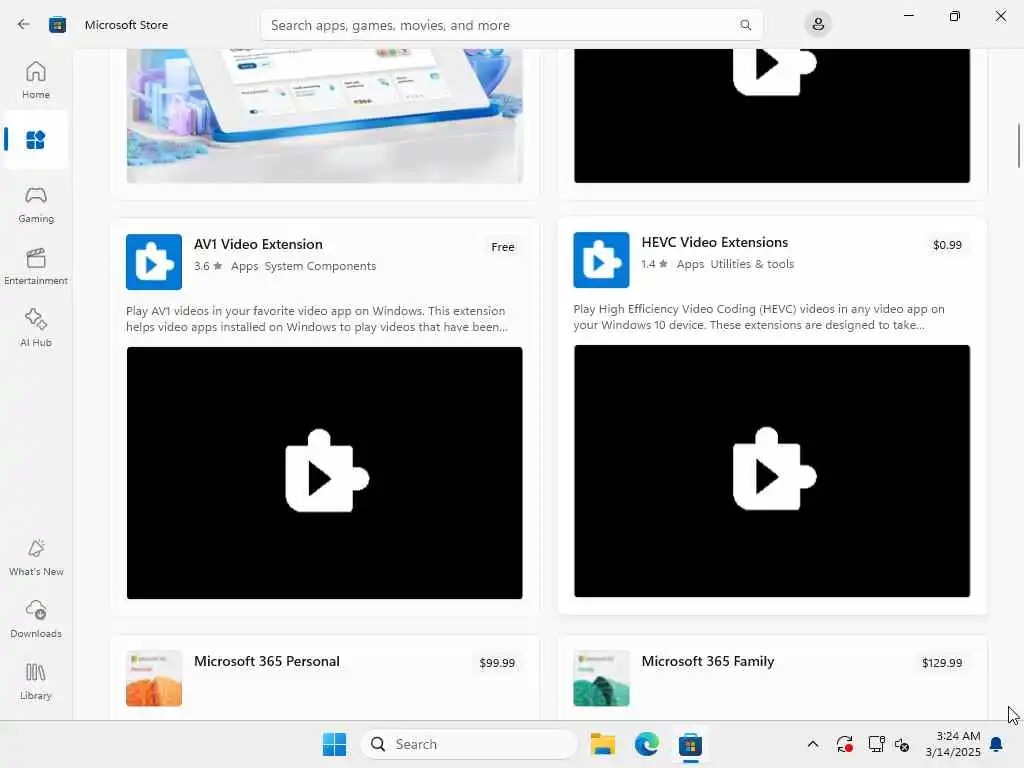Click Utilities & tools category text
This screenshot has height=768, width=1024.
point(752,264)
